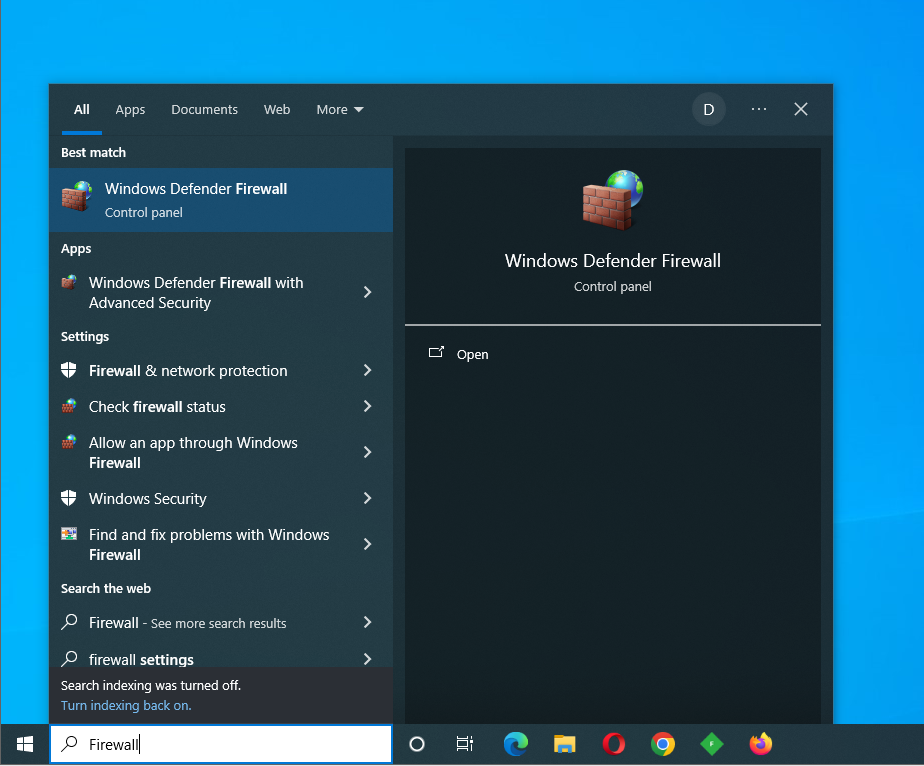Expand chevron for Find and fix problems
Screen dimensions: 924x766
[368, 544]
